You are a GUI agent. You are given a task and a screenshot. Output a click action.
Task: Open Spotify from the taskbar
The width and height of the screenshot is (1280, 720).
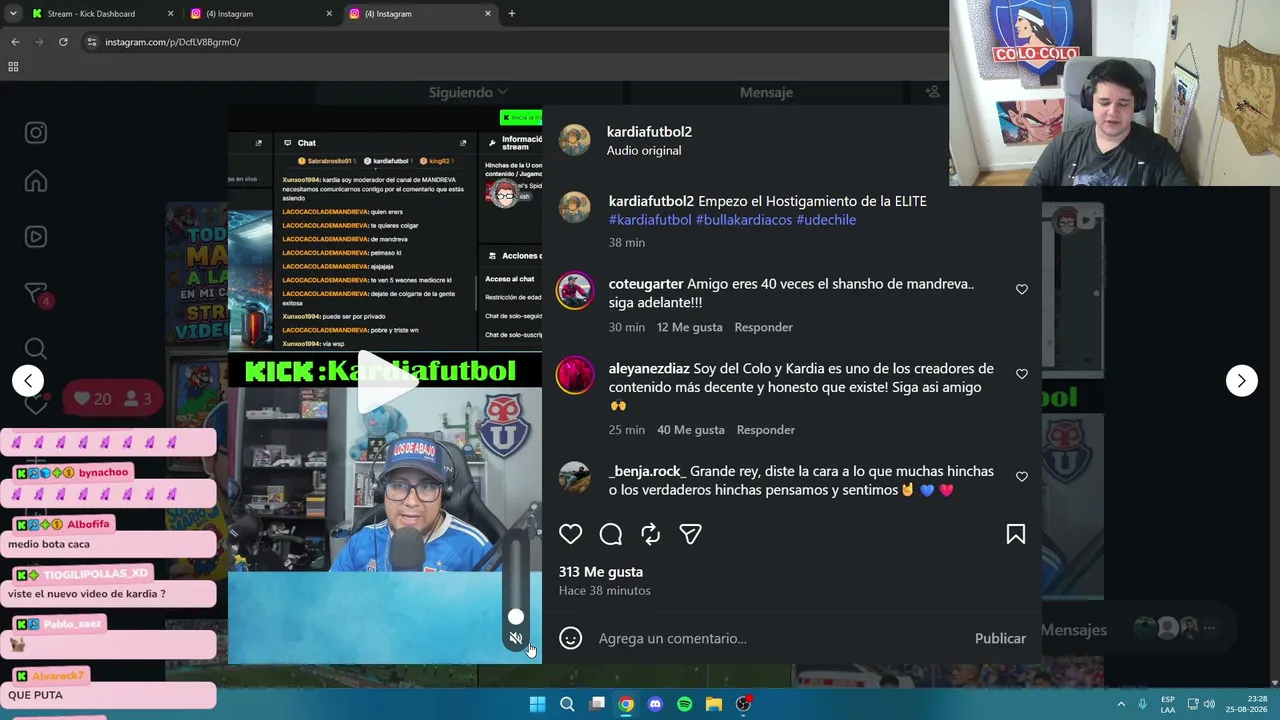tap(684, 704)
